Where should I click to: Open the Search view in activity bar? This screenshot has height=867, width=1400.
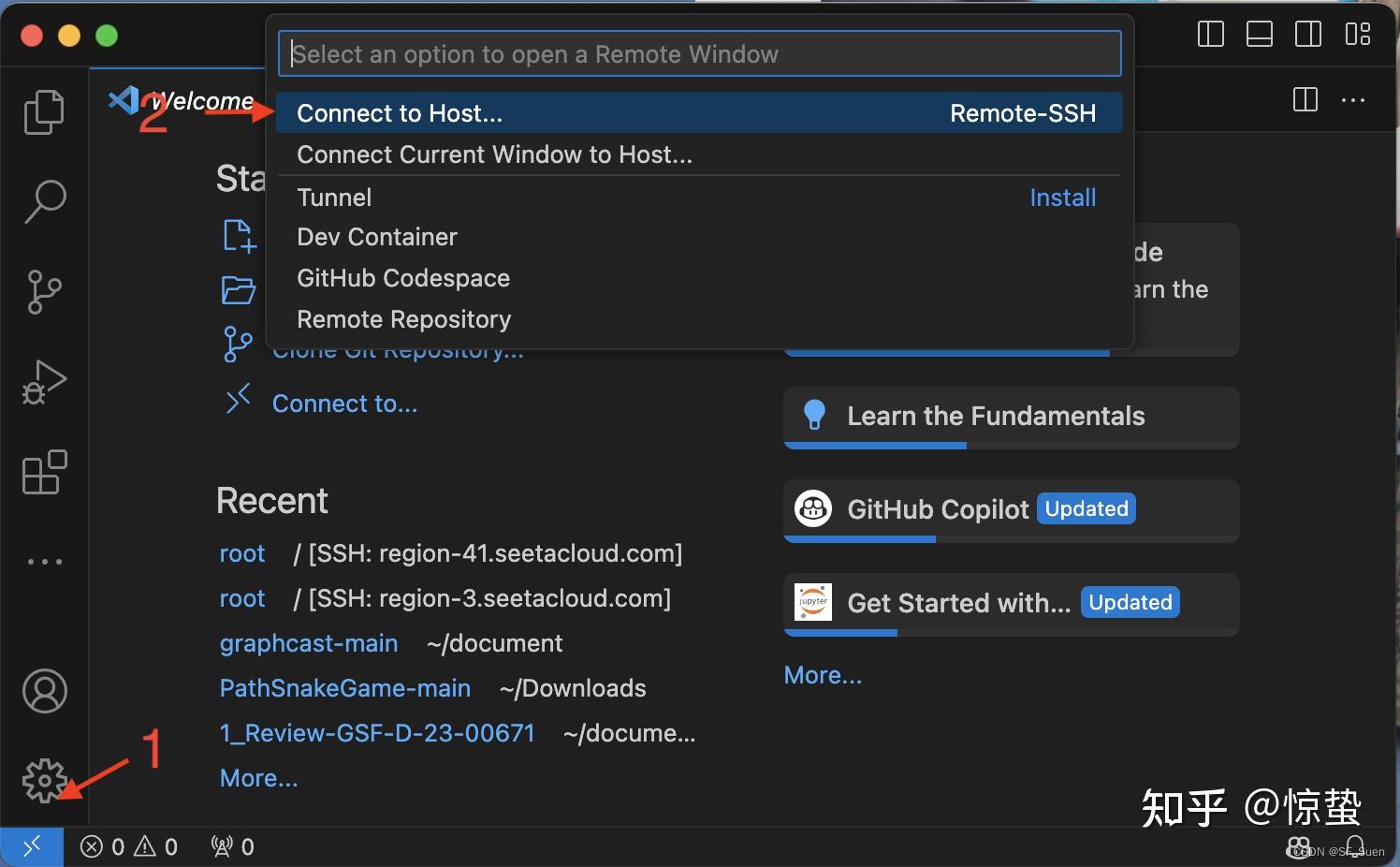click(44, 201)
